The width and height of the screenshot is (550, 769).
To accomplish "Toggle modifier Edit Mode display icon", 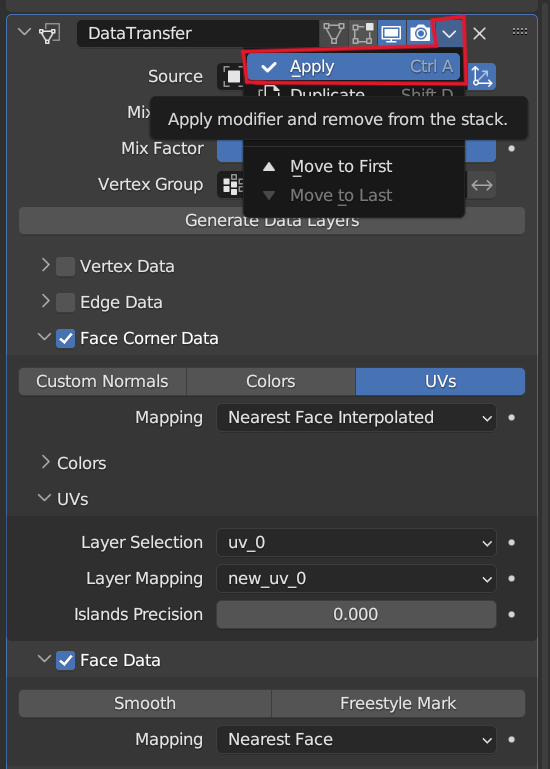I will click(362, 33).
